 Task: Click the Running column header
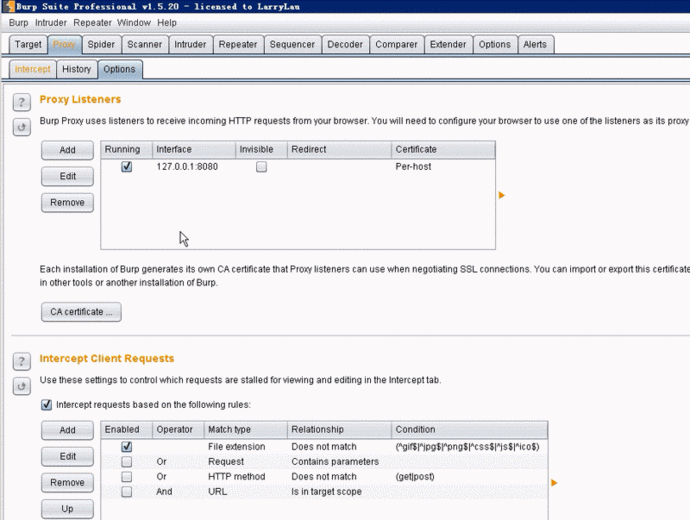[x=127, y=150]
